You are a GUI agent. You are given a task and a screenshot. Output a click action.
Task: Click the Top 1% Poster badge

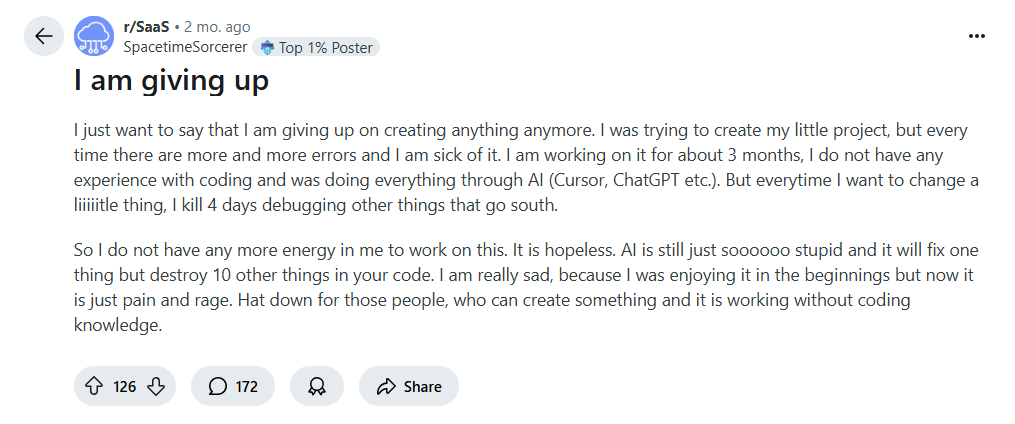click(316, 47)
